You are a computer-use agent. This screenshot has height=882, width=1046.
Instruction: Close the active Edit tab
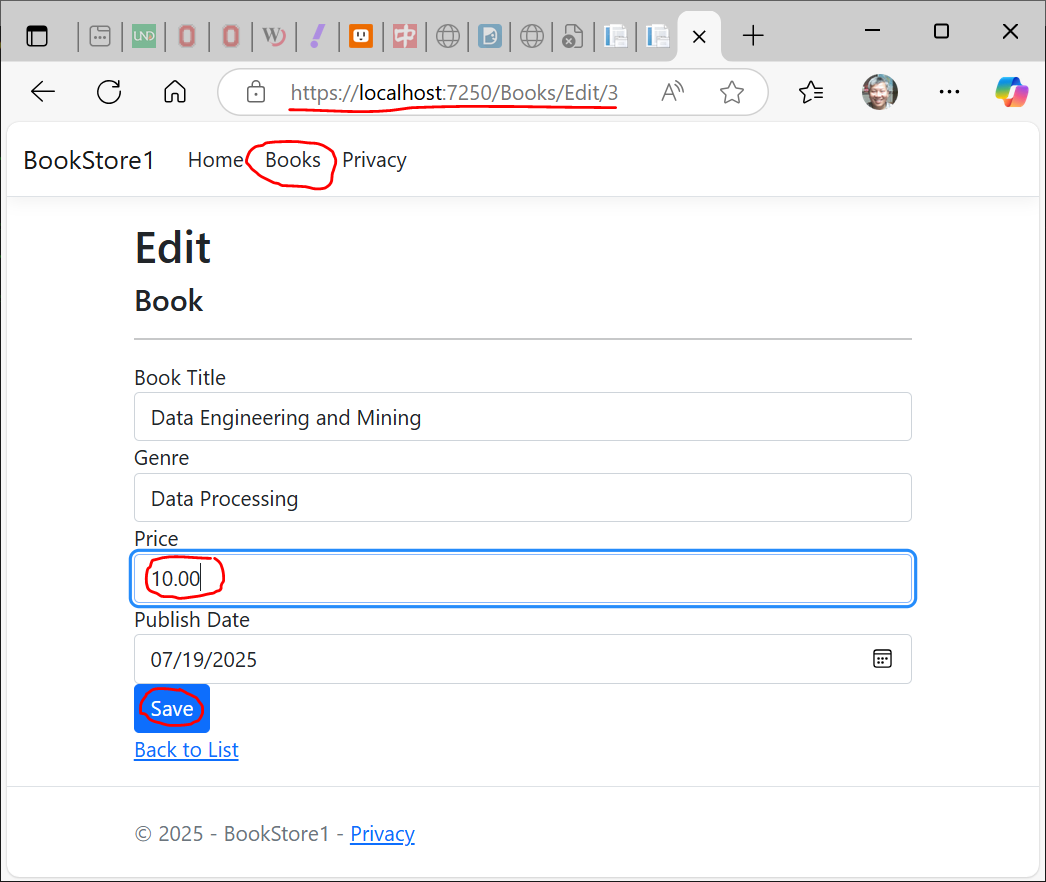pos(699,37)
